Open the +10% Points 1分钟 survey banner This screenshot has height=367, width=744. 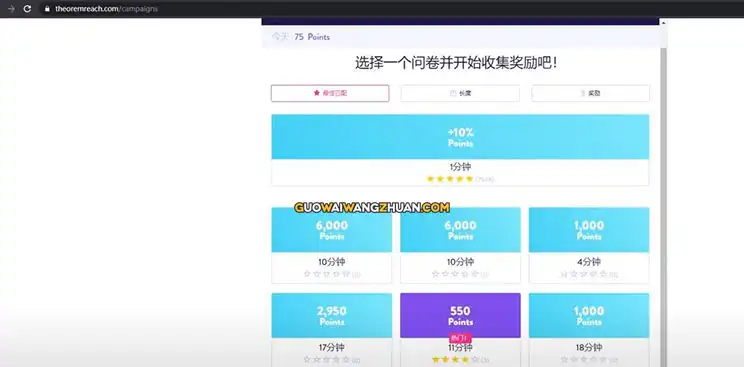[460, 150]
